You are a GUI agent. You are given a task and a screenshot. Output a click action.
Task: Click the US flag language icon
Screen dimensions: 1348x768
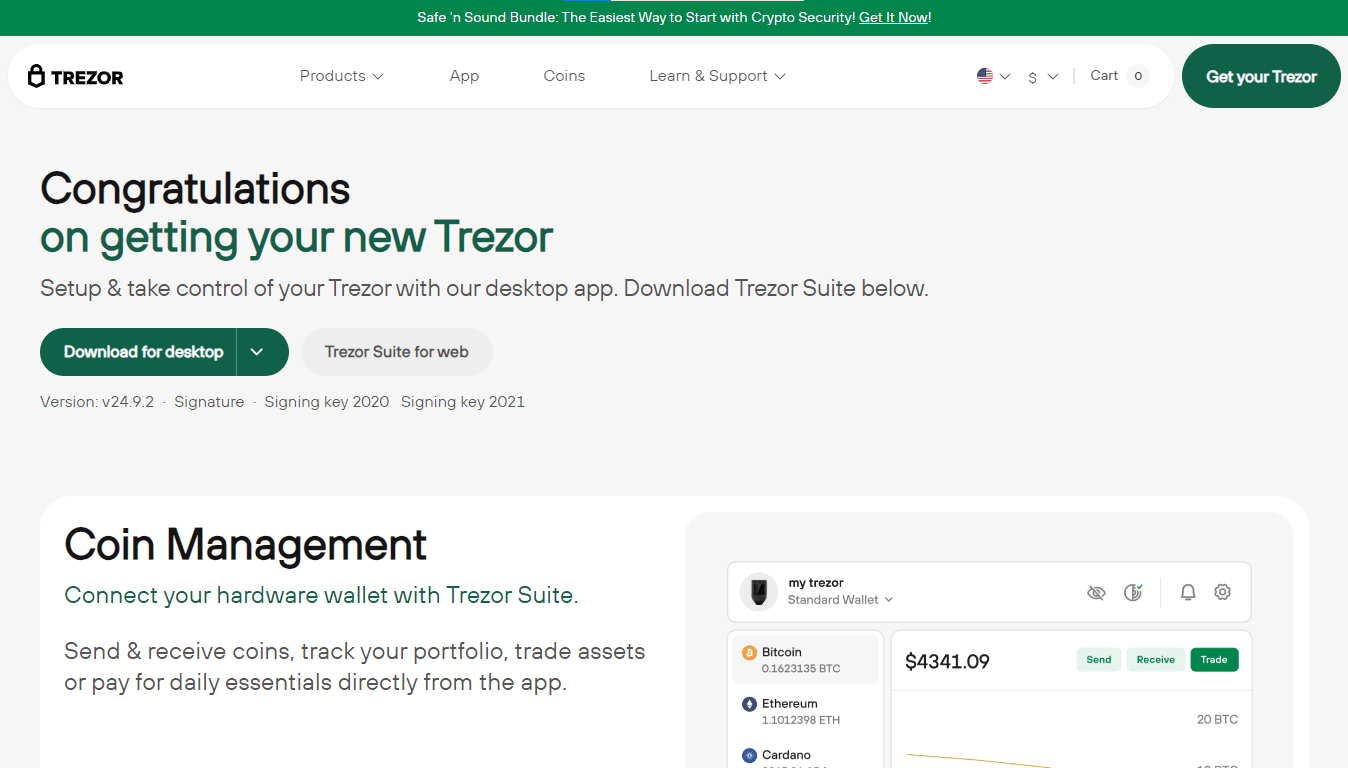[985, 76]
